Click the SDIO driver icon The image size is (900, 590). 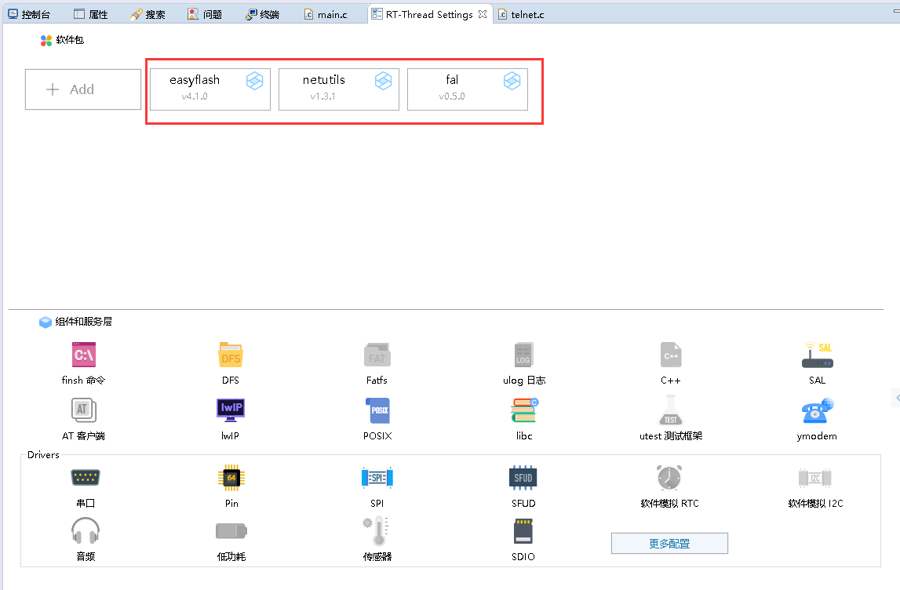point(523,532)
